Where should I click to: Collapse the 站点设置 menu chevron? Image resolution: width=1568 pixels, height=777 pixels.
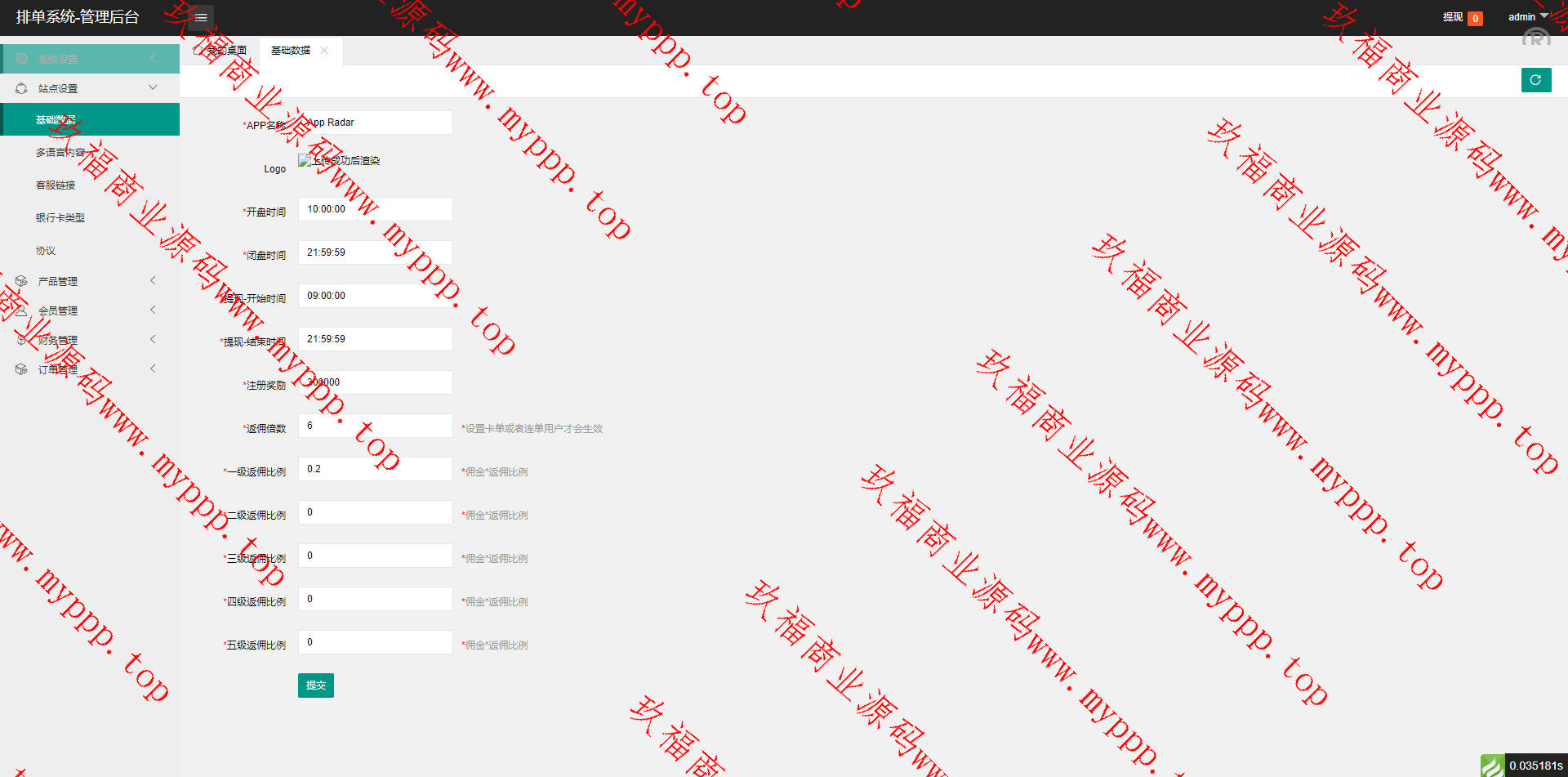click(153, 87)
